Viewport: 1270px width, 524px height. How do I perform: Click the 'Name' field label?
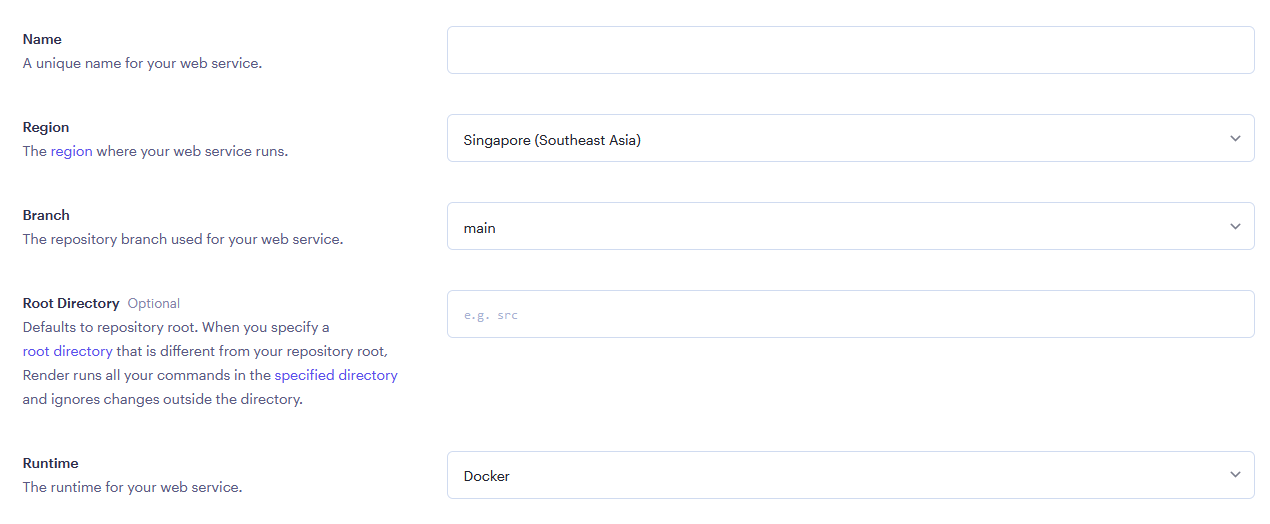pyautogui.click(x=42, y=39)
